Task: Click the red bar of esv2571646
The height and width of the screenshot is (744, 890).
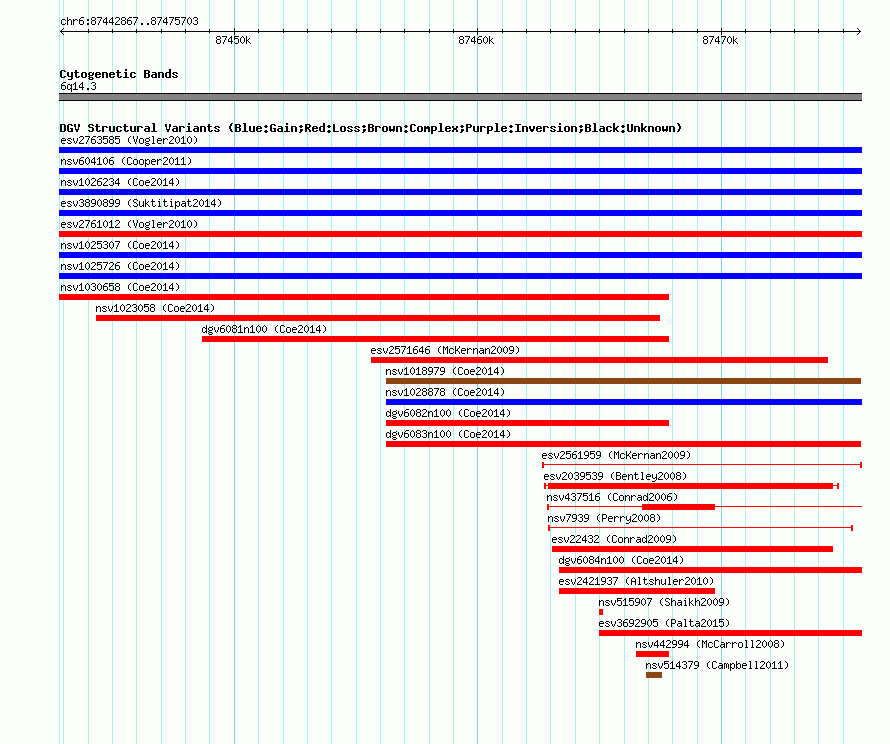Action: [x=599, y=360]
